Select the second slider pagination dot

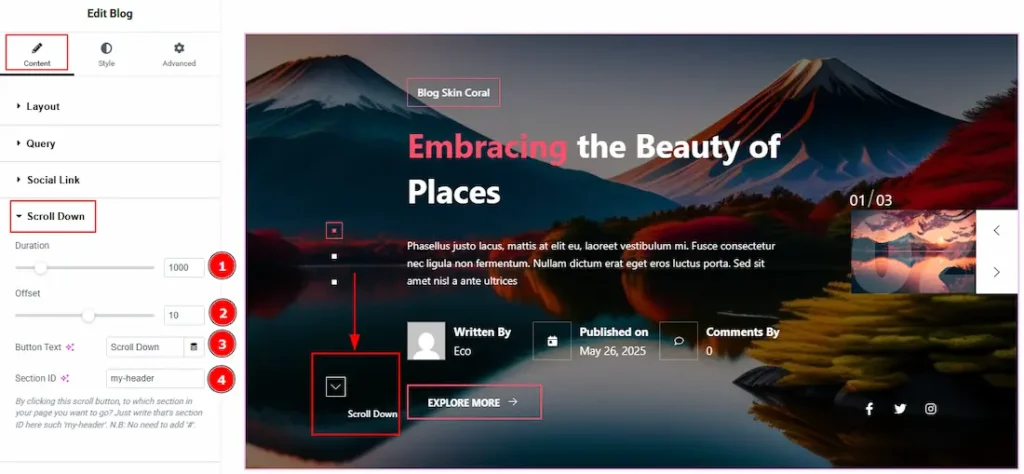click(335, 257)
